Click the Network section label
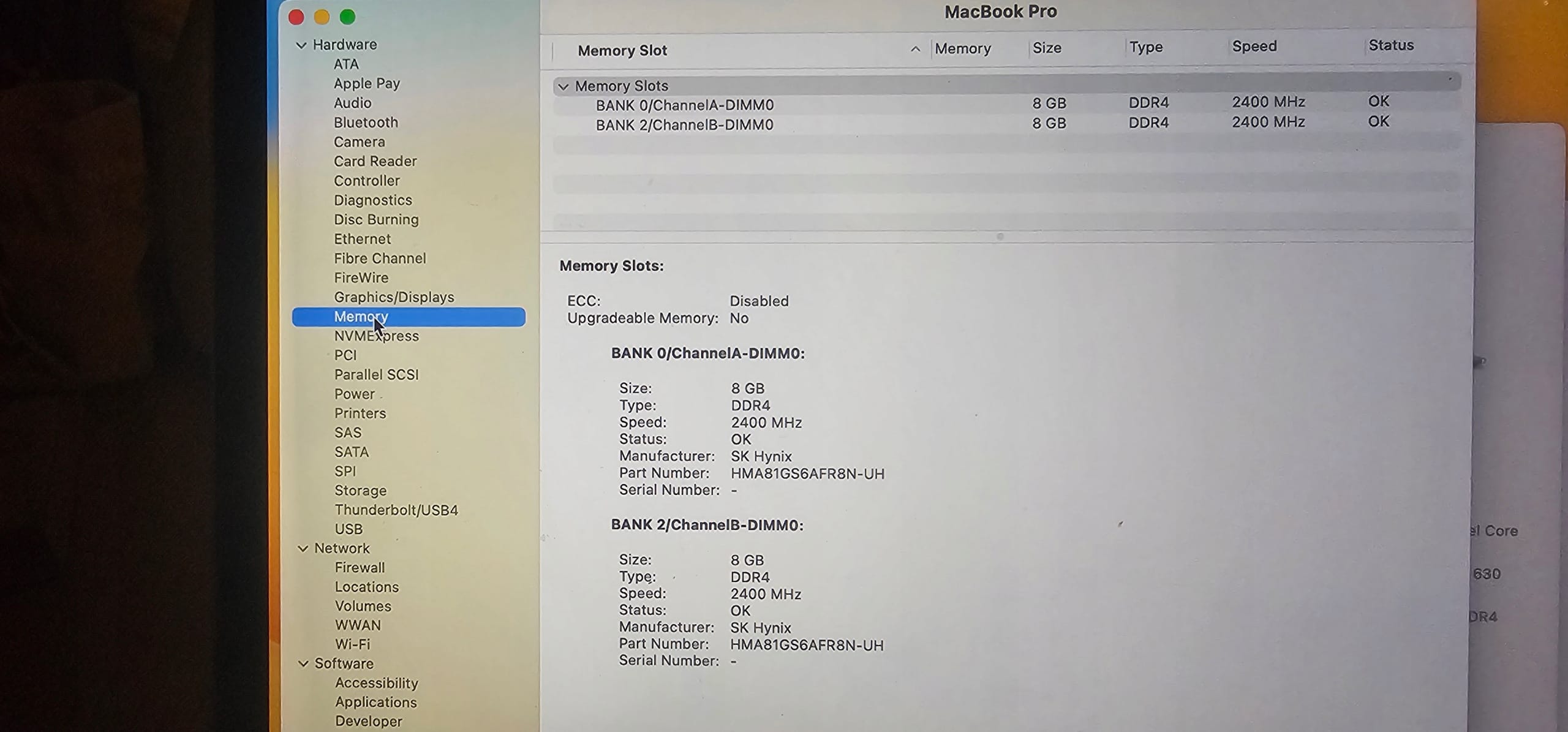Image resolution: width=1568 pixels, height=732 pixels. pos(342,549)
